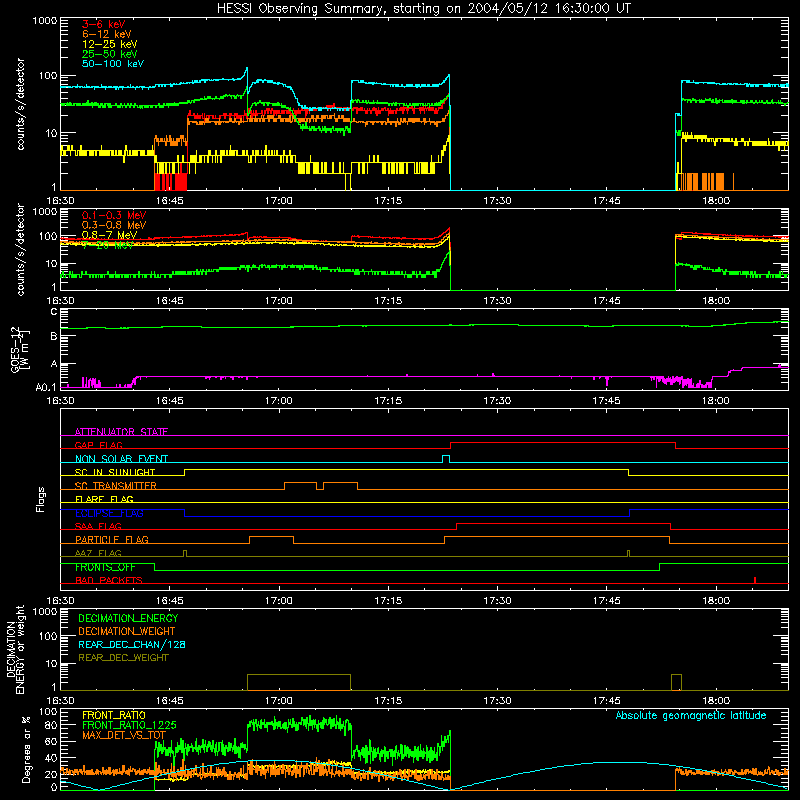The width and height of the screenshot is (800, 800).
Task: Select the 0.3-0.8 MeV legend label
Action: coord(114,225)
